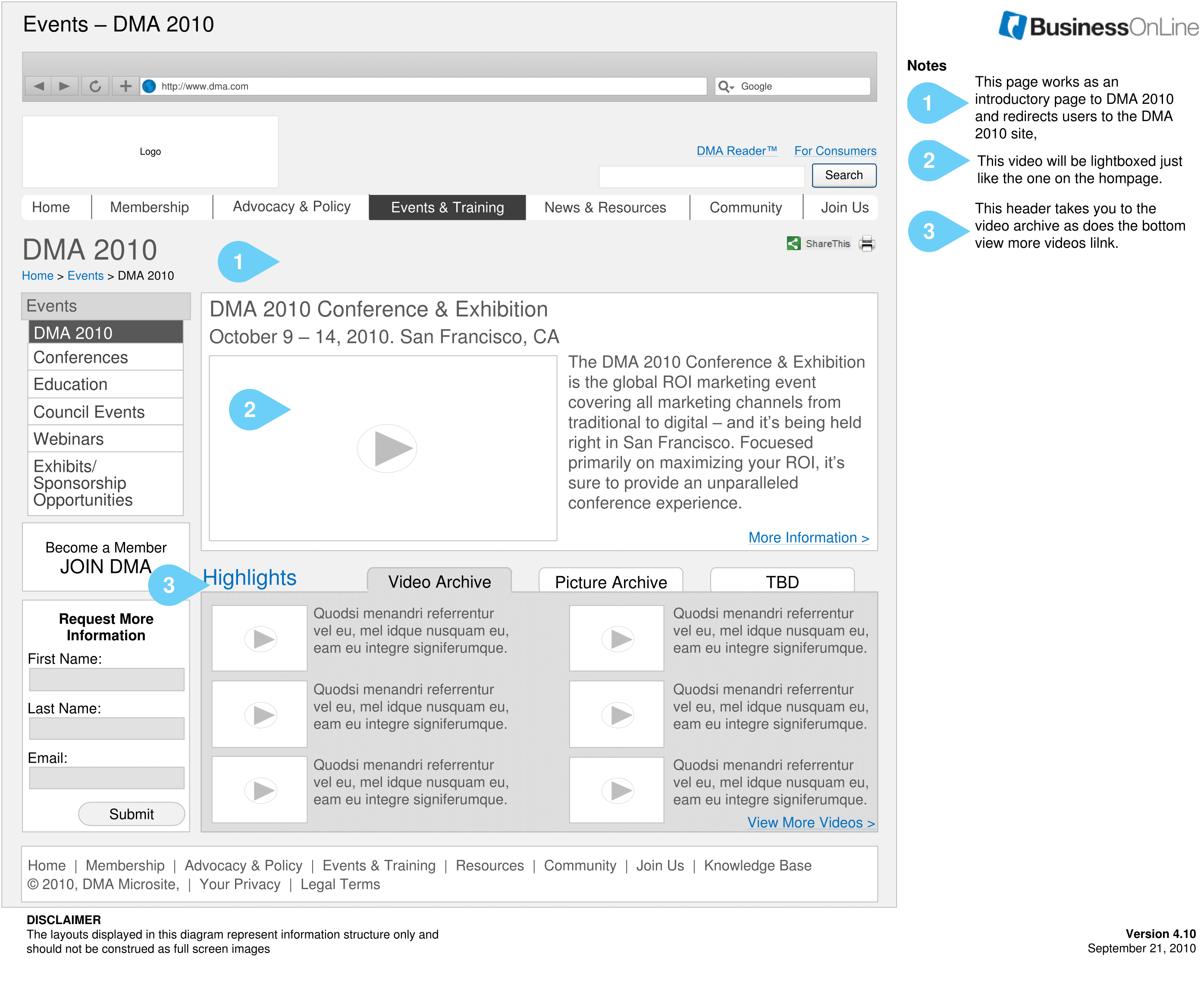
Task: Play the third video in the left column
Action: 260,790
